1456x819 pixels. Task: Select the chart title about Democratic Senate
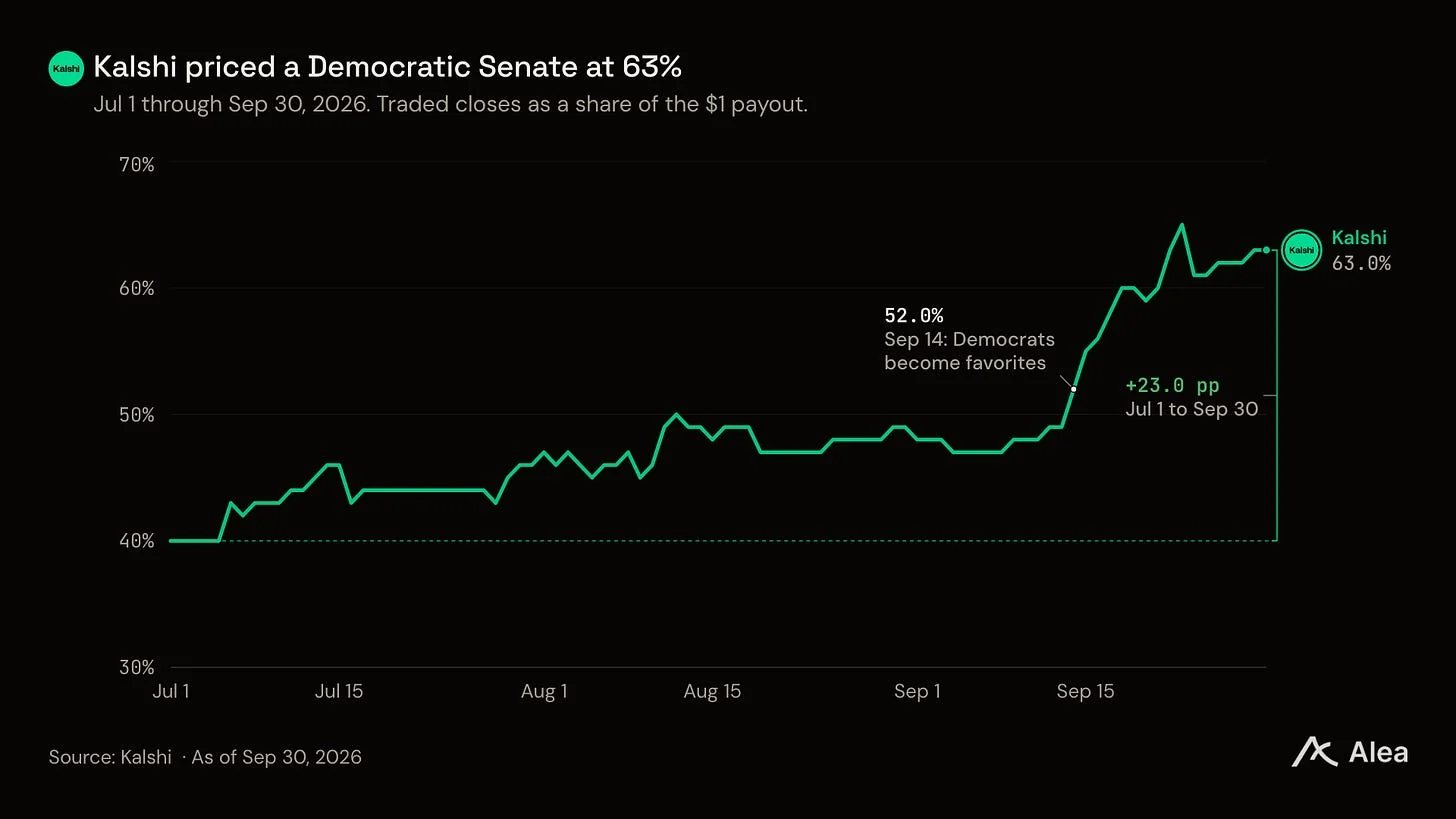387,67
